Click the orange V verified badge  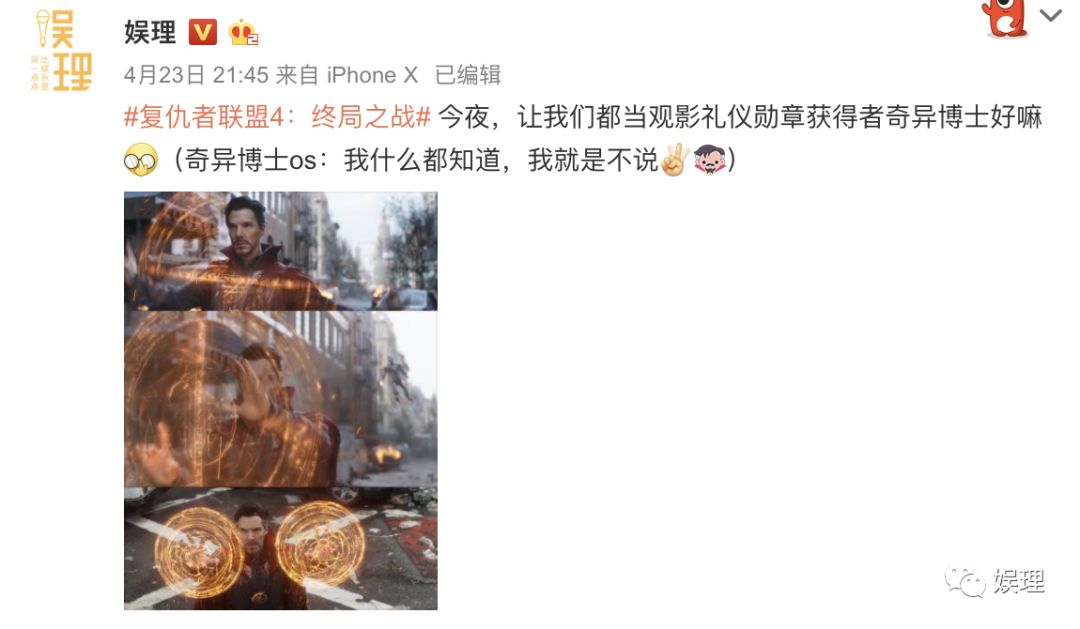pos(202,32)
